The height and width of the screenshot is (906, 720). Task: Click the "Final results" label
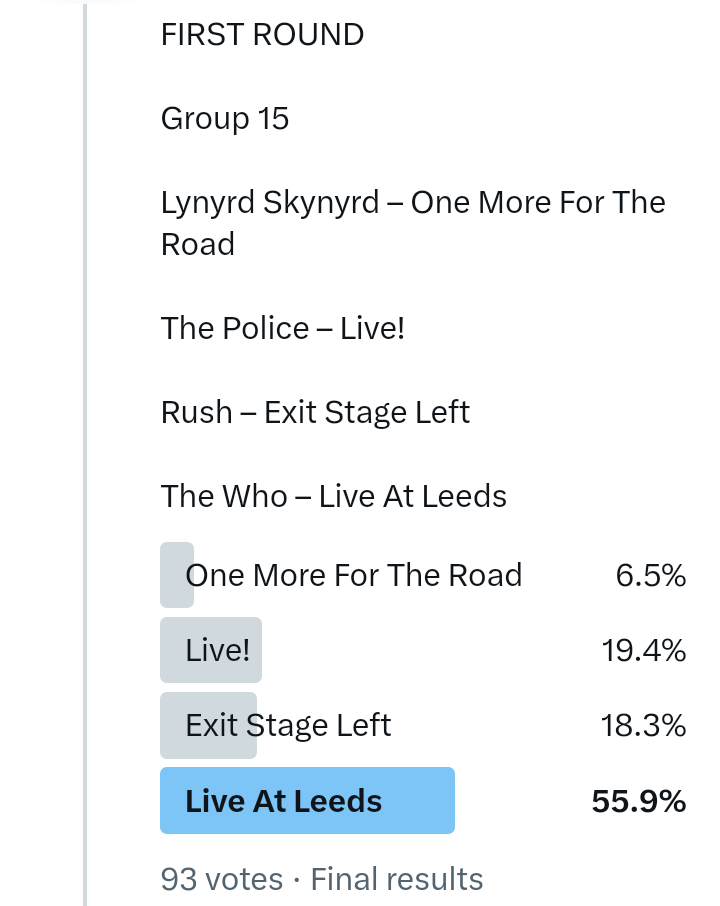click(x=397, y=879)
